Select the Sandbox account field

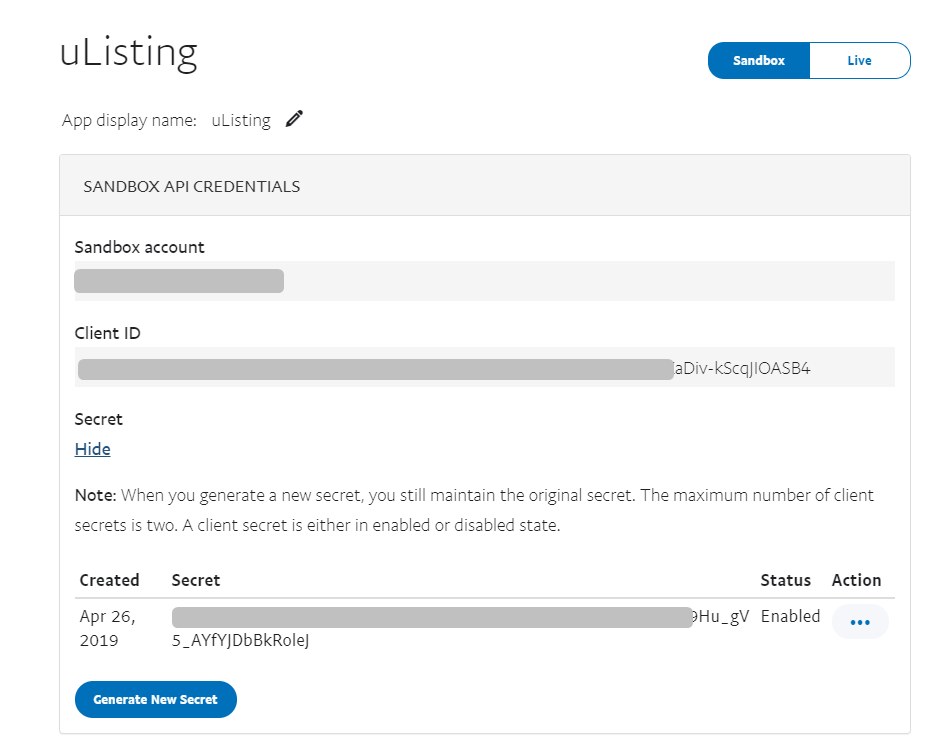coord(484,281)
